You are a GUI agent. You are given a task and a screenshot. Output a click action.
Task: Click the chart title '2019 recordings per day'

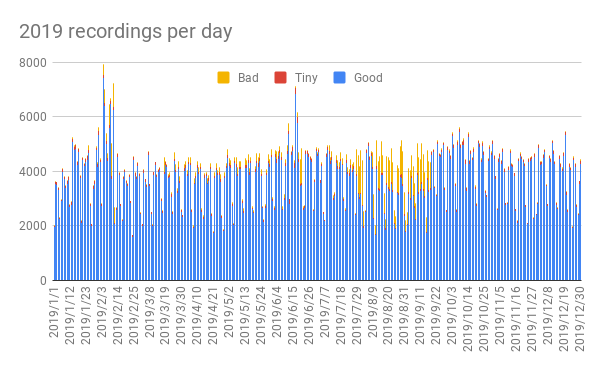(126, 31)
